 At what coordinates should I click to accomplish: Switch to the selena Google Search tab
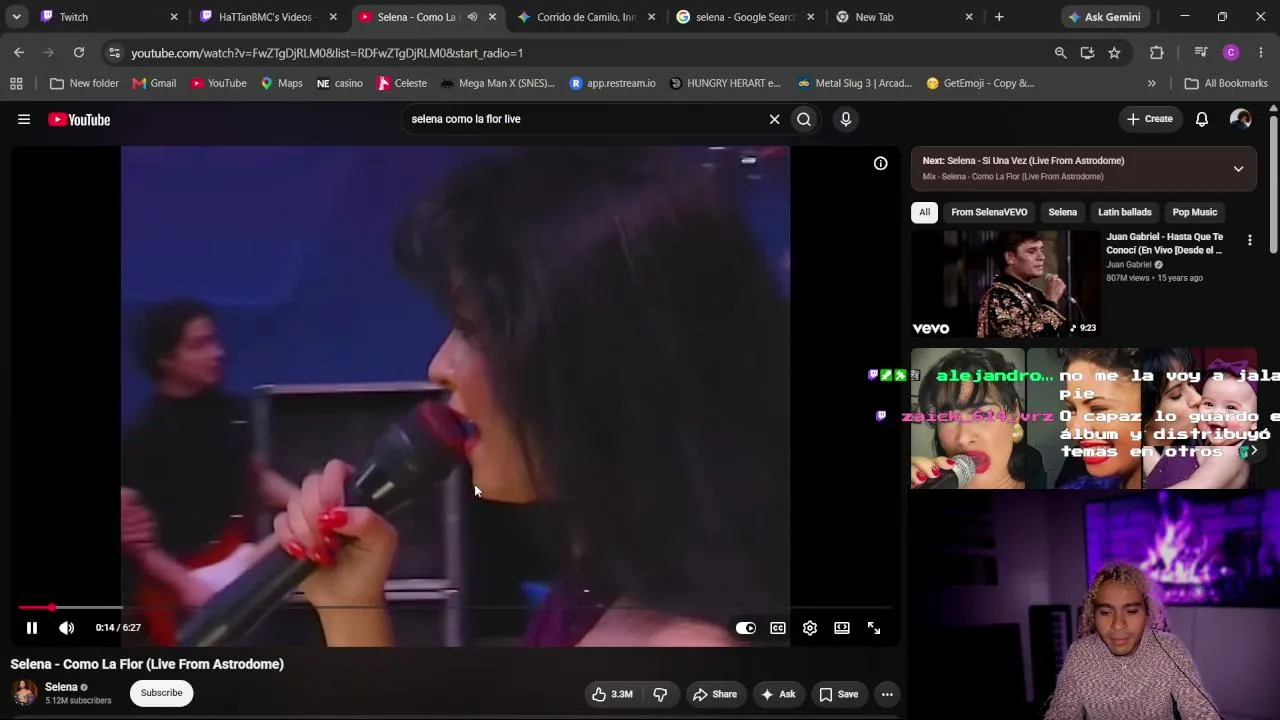pos(746,17)
